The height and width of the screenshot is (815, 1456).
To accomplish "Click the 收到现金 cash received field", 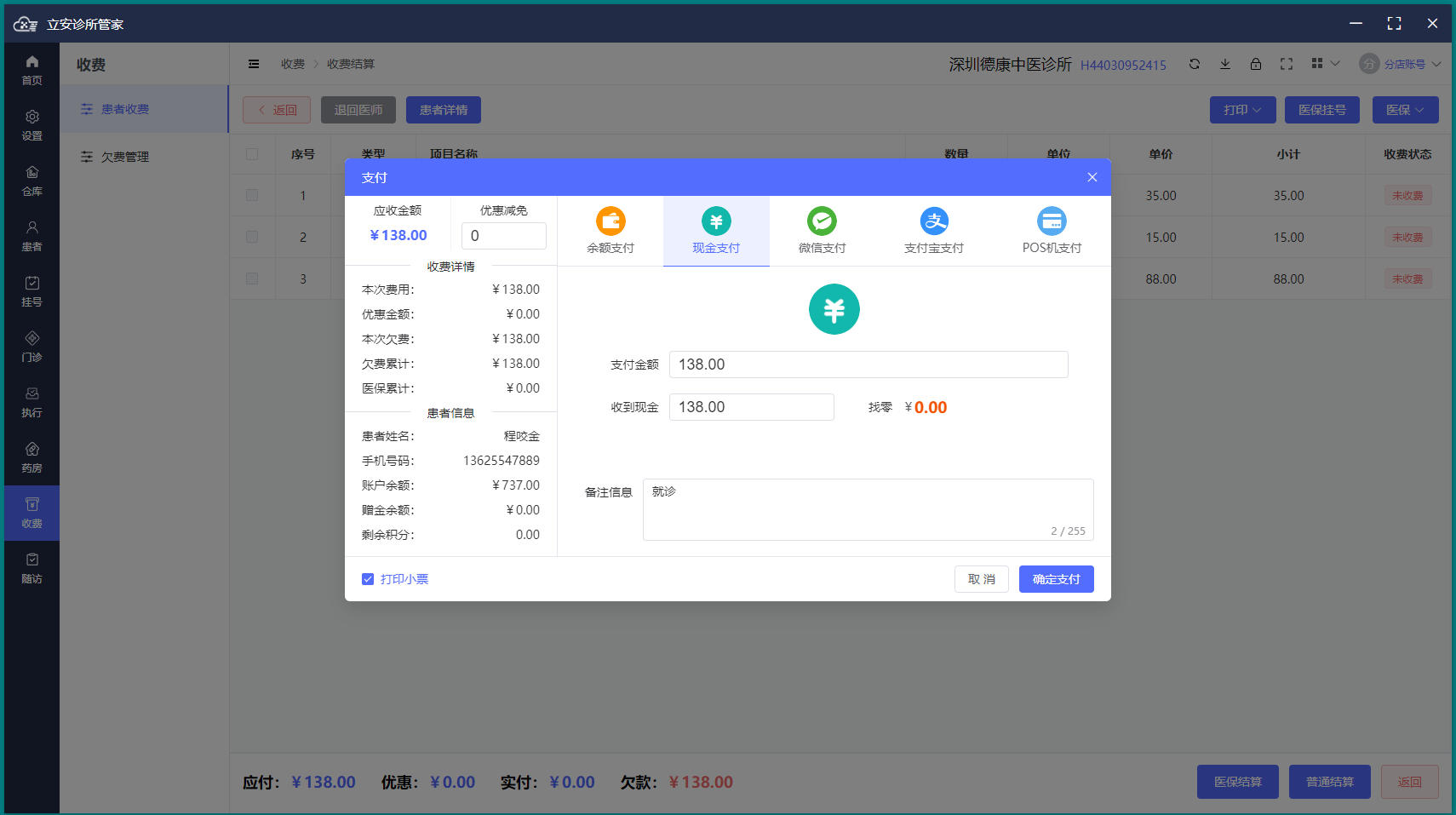I will (x=752, y=407).
